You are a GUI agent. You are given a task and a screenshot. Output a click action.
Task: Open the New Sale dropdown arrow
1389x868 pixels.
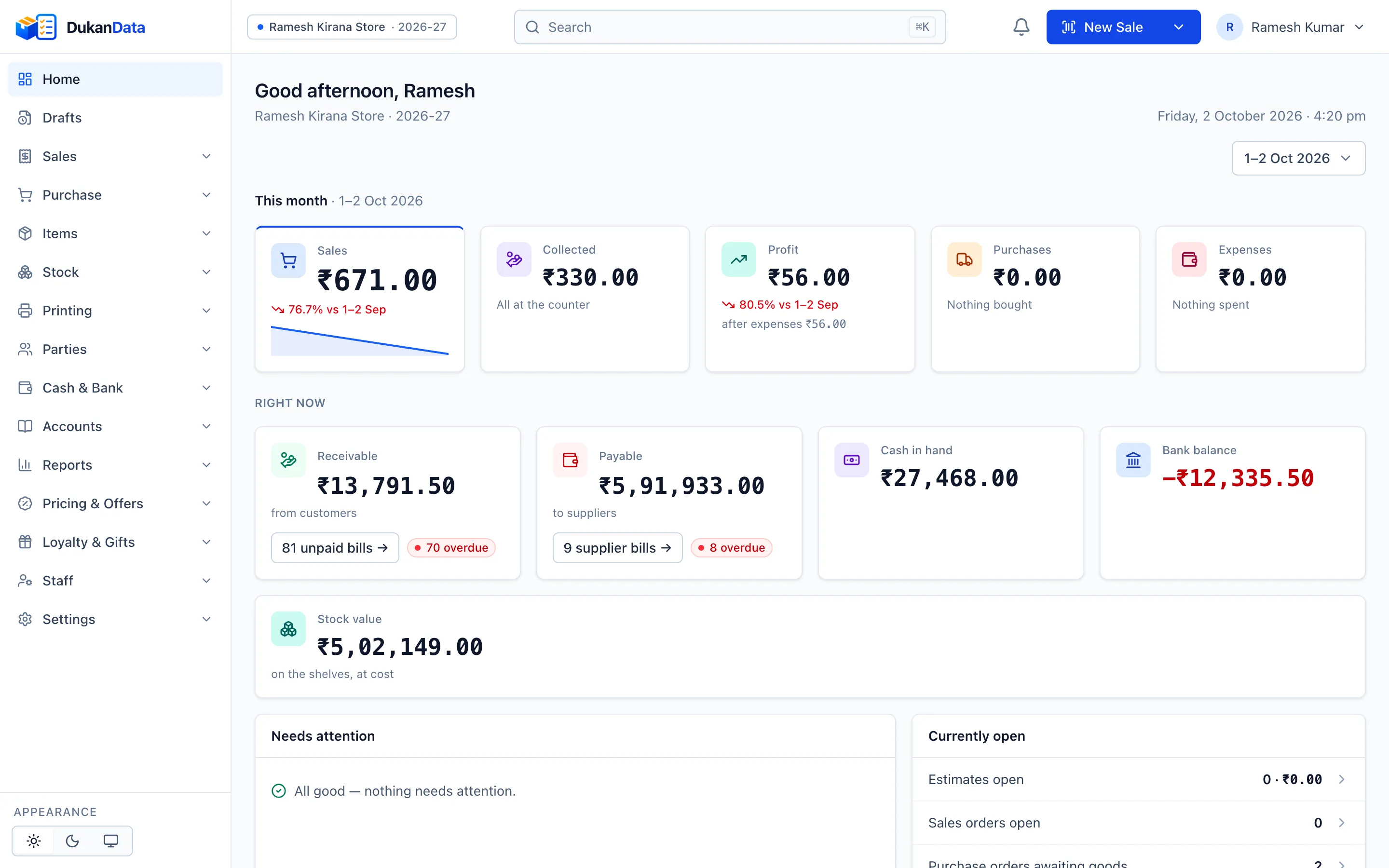1179,27
